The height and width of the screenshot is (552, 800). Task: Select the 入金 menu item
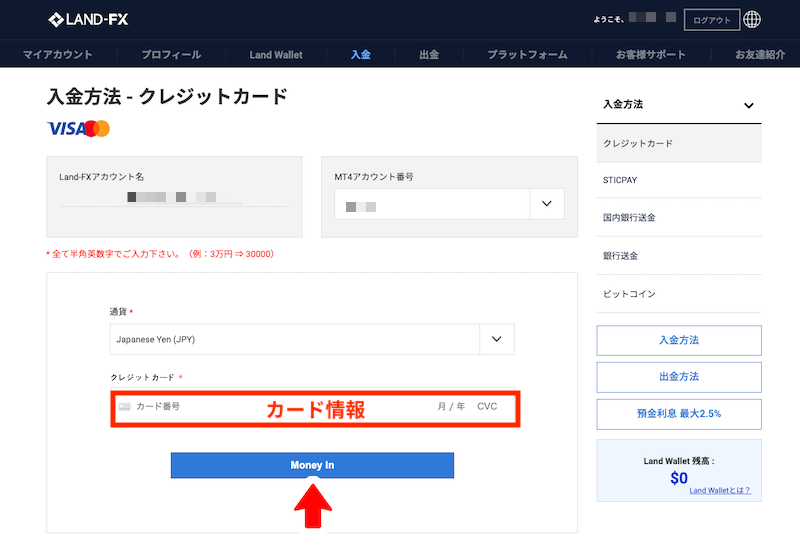pyautogui.click(x=360, y=55)
